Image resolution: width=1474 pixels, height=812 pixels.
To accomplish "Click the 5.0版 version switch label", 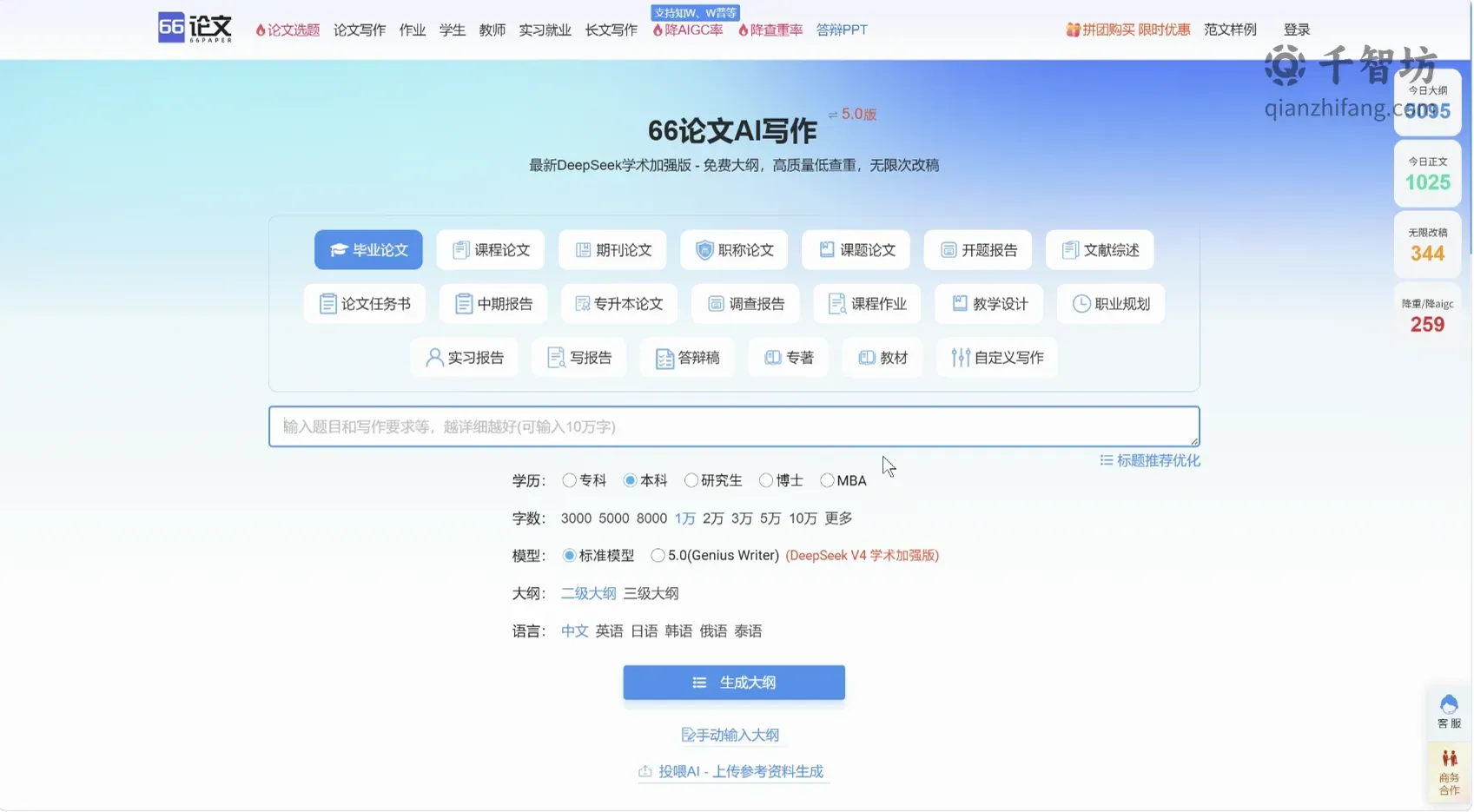I will coord(852,114).
